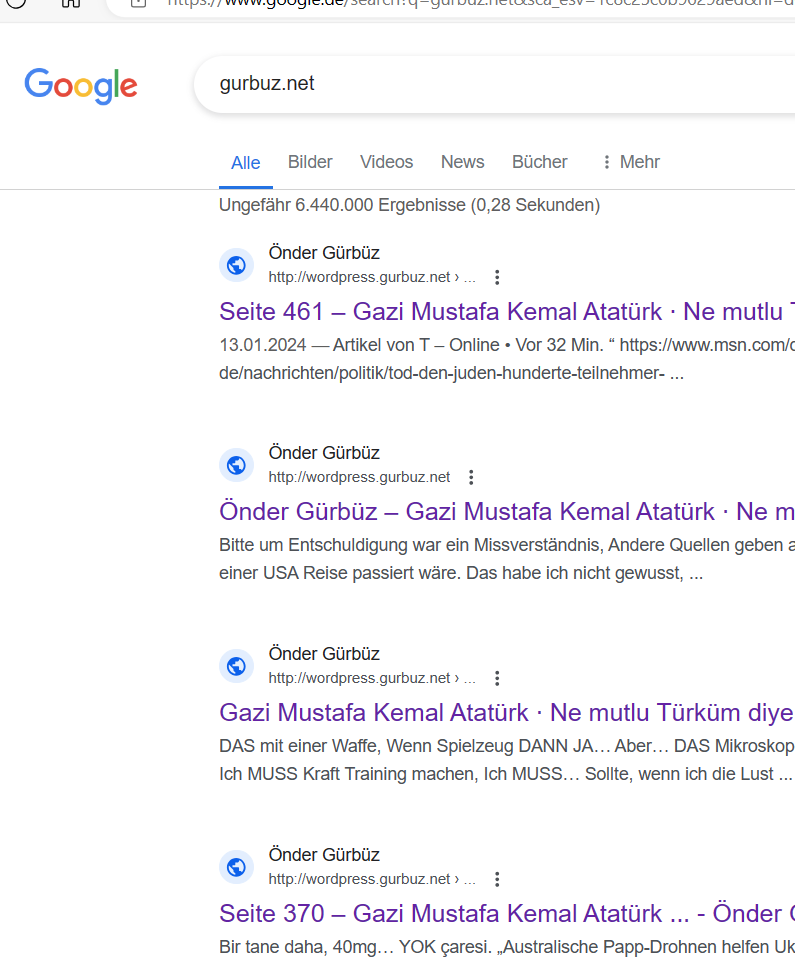The height and width of the screenshot is (961, 795).
Task: Click the browser address bar URL
Action: [480, 3]
